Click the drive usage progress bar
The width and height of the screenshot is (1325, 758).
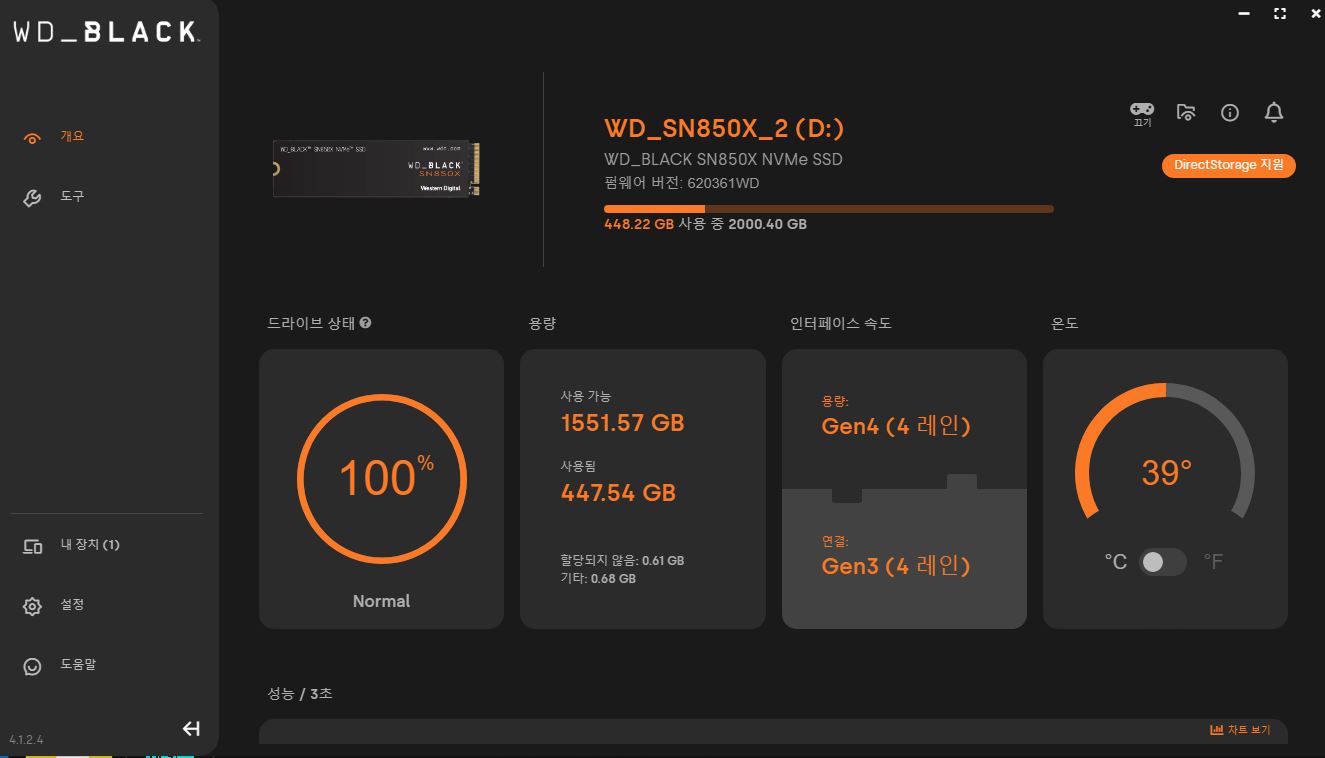click(828, 209)
